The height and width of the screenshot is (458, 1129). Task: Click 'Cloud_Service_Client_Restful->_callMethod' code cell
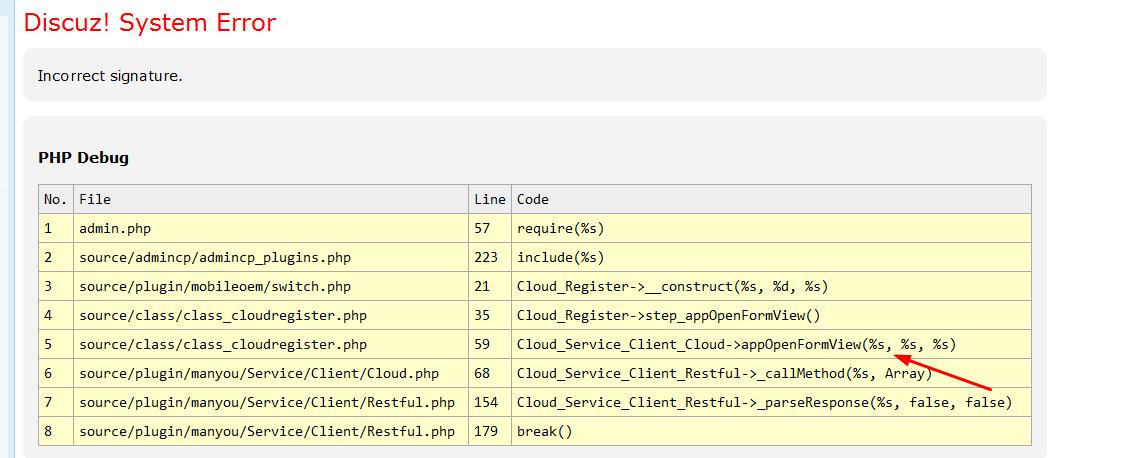(772, 373)
